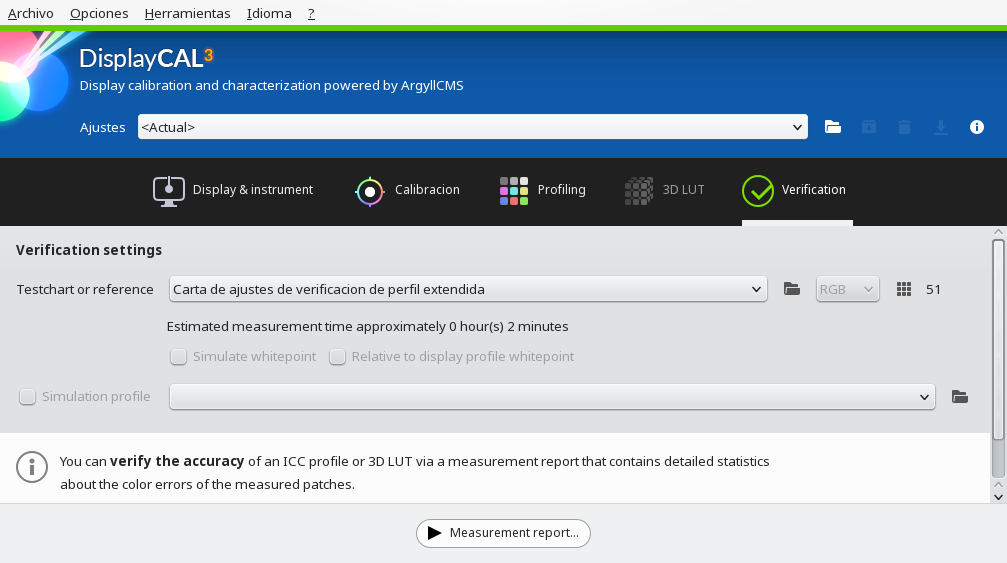The image size is (1007, 563).
Task: Check Relative to display profile whitepoint
Action: click(x=338, y=357)
